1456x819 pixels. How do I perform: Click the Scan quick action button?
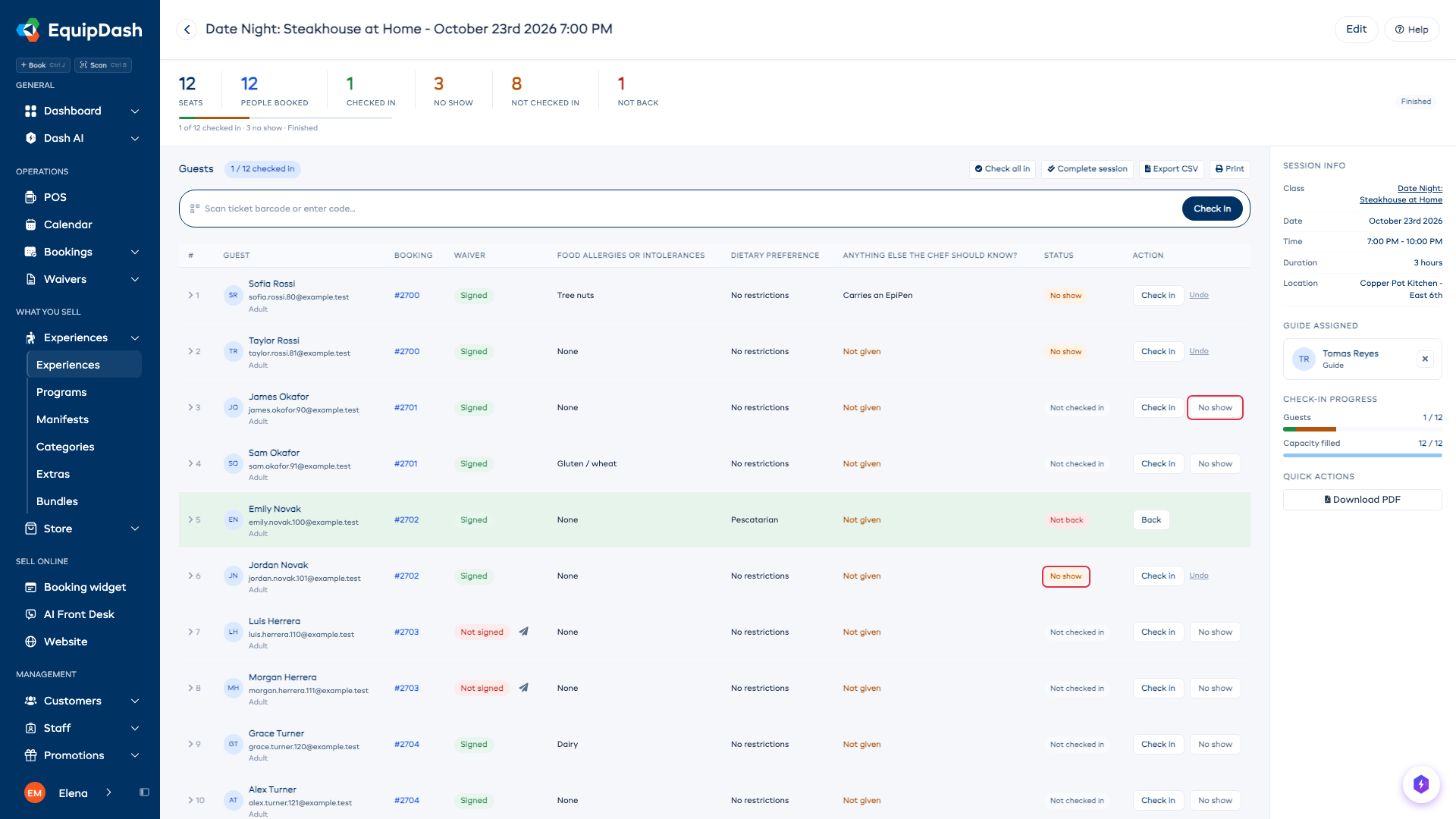(x=103, y=65)
